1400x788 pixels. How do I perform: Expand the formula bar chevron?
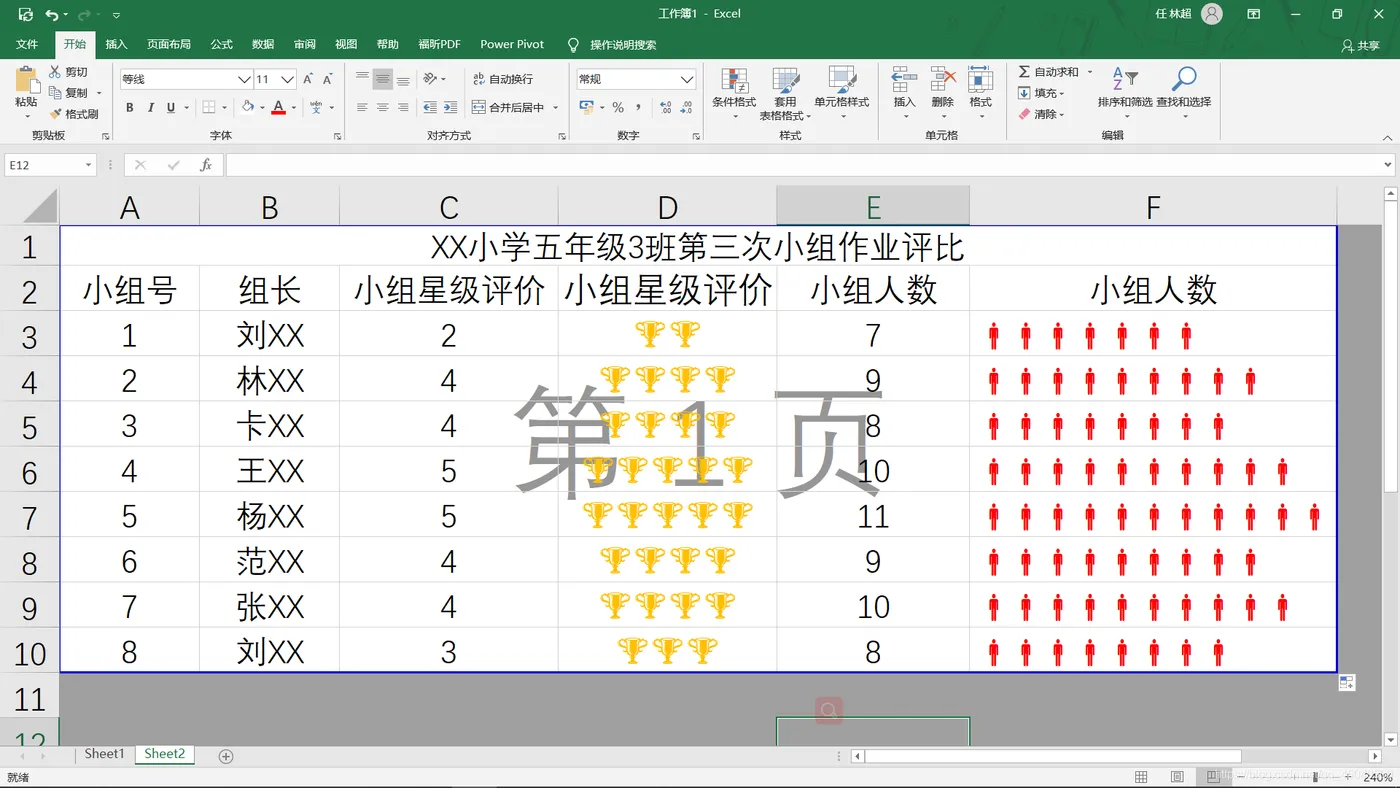tap(1387, 165)
